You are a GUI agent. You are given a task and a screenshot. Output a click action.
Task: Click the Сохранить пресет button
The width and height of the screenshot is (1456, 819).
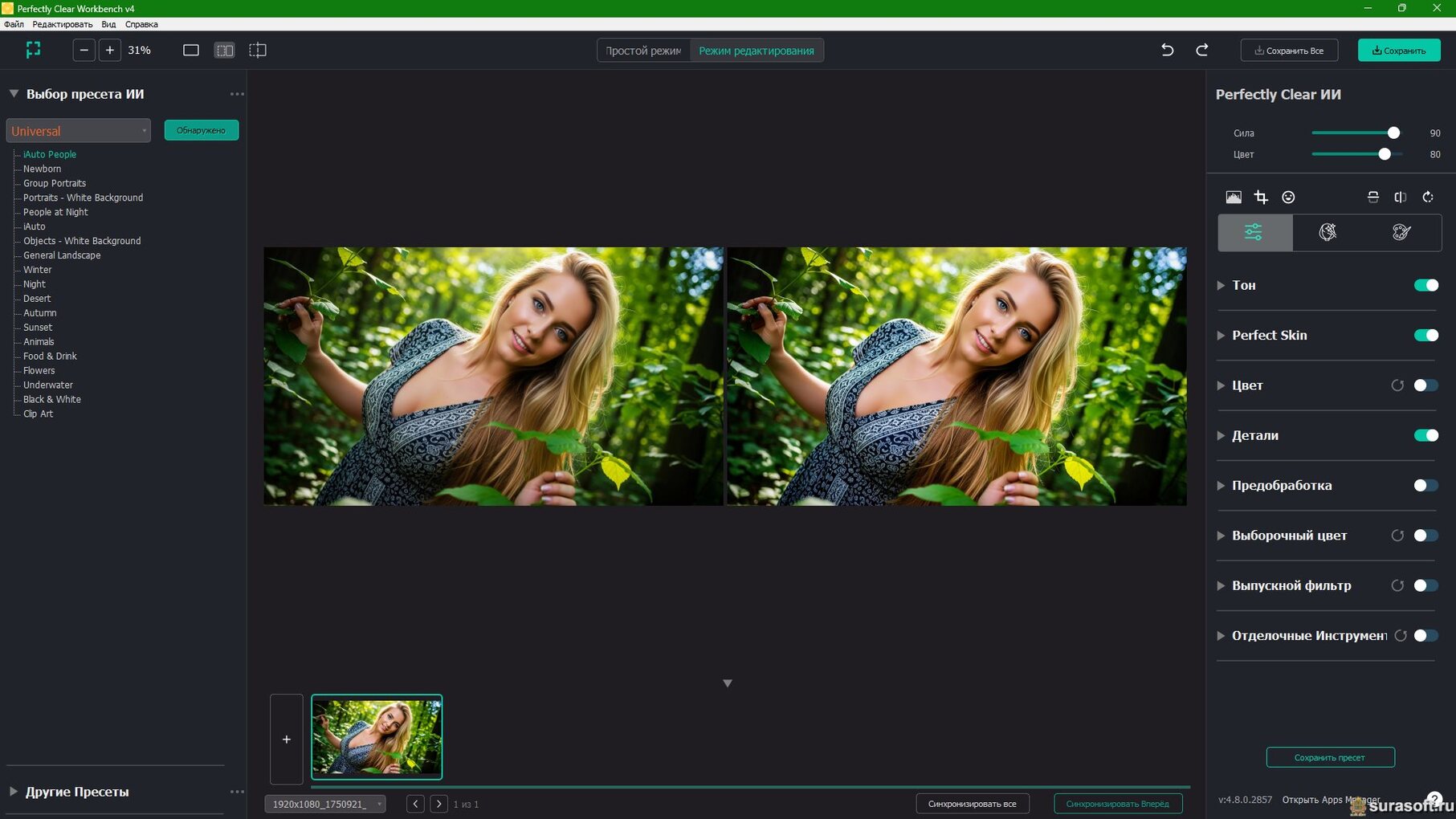click(1330, 757)
